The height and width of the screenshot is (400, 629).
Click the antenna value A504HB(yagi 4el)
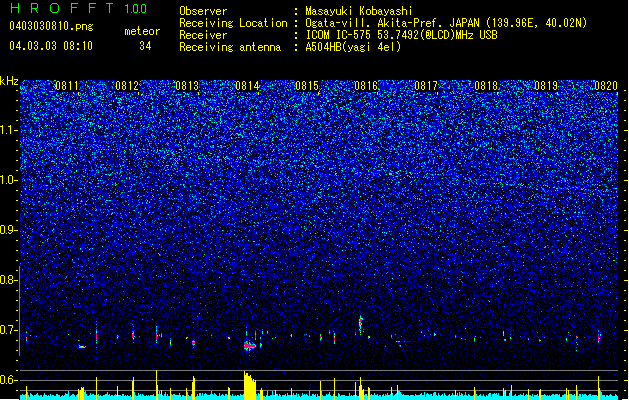[x=353, y=47]
